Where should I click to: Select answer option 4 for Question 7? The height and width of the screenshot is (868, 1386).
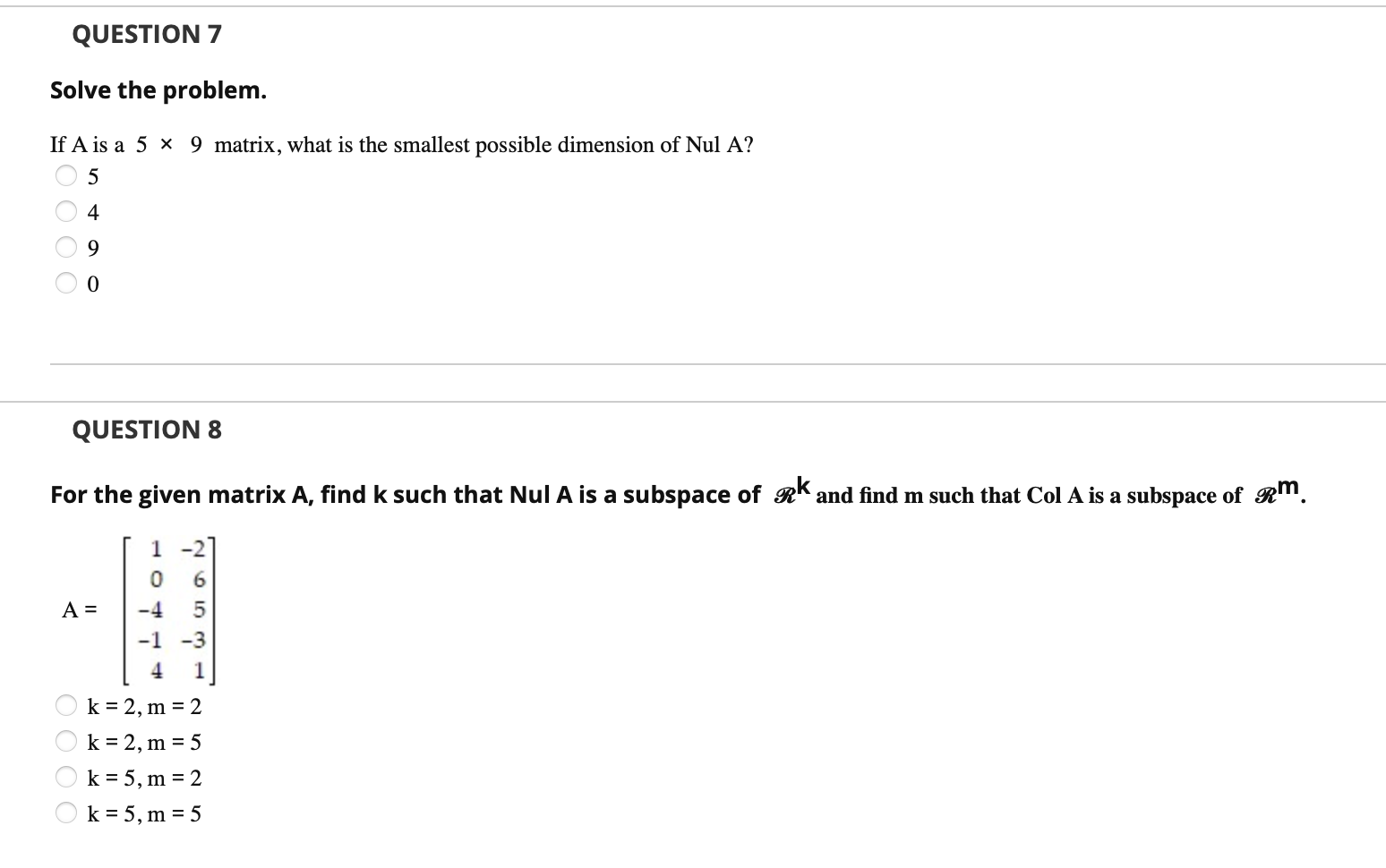point(66,211)
